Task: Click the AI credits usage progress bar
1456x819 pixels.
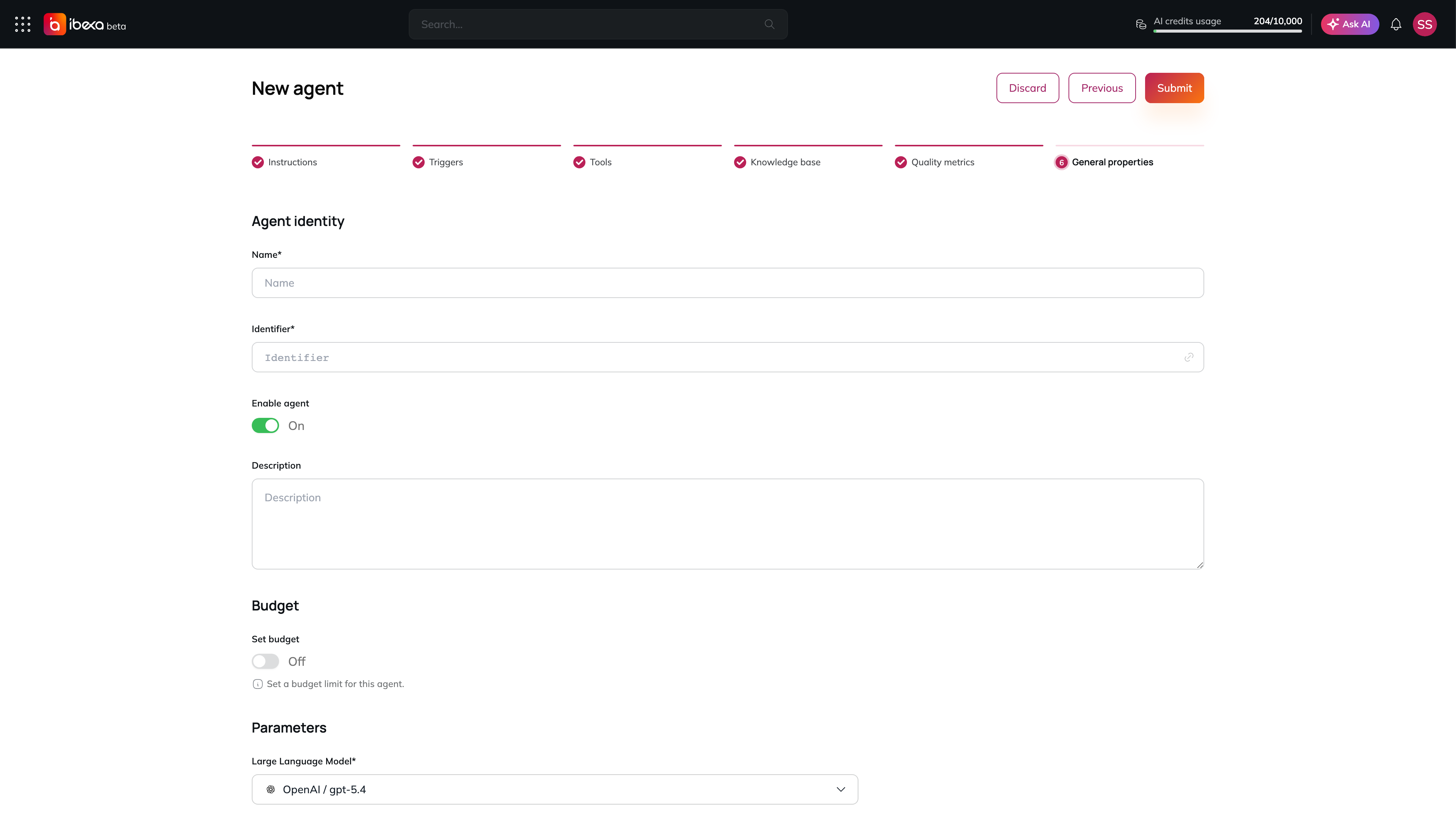Action: click(x=1228, y=31)
